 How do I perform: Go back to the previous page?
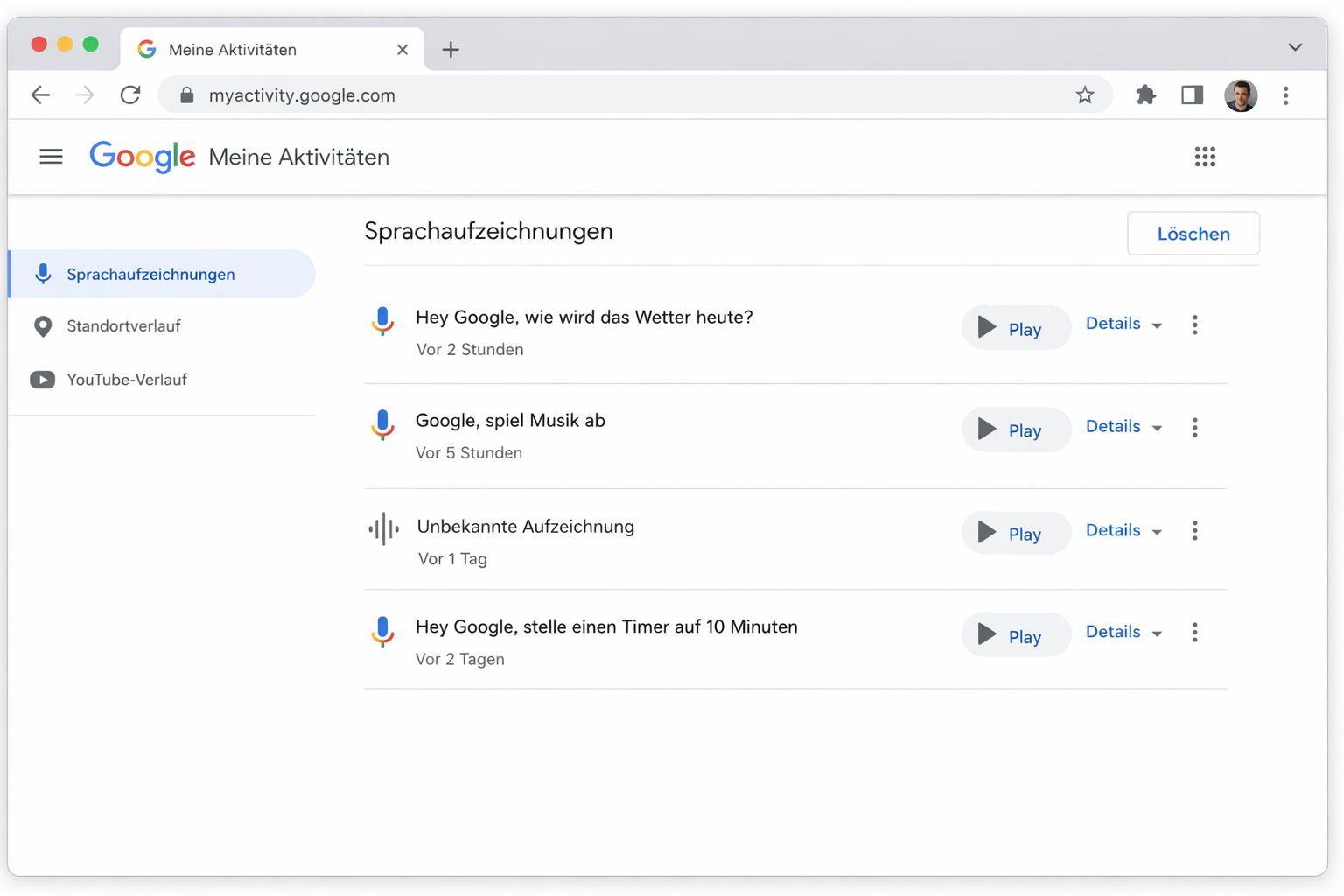pos(40,94)
